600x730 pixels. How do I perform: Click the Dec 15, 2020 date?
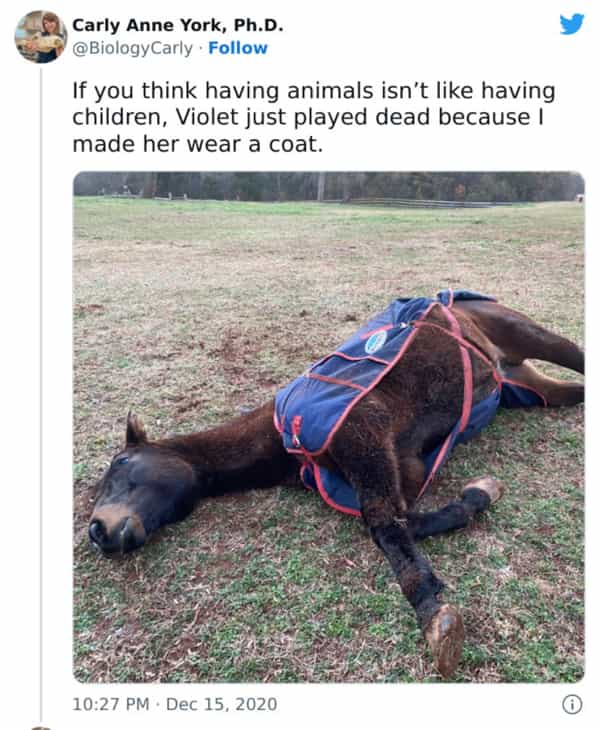point(221,704)
